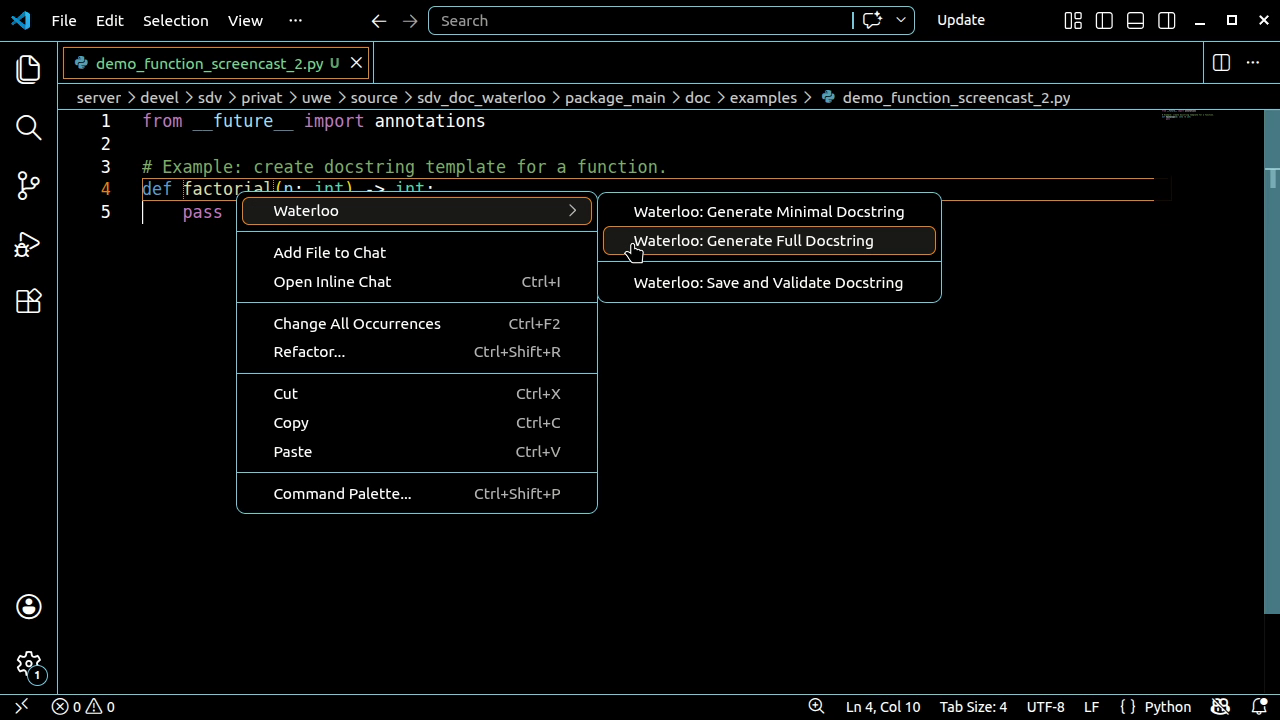Open the examples breadcrumb
Image resolution: width=1280 pixels, height=720 pixels.
tap(763, 98)
